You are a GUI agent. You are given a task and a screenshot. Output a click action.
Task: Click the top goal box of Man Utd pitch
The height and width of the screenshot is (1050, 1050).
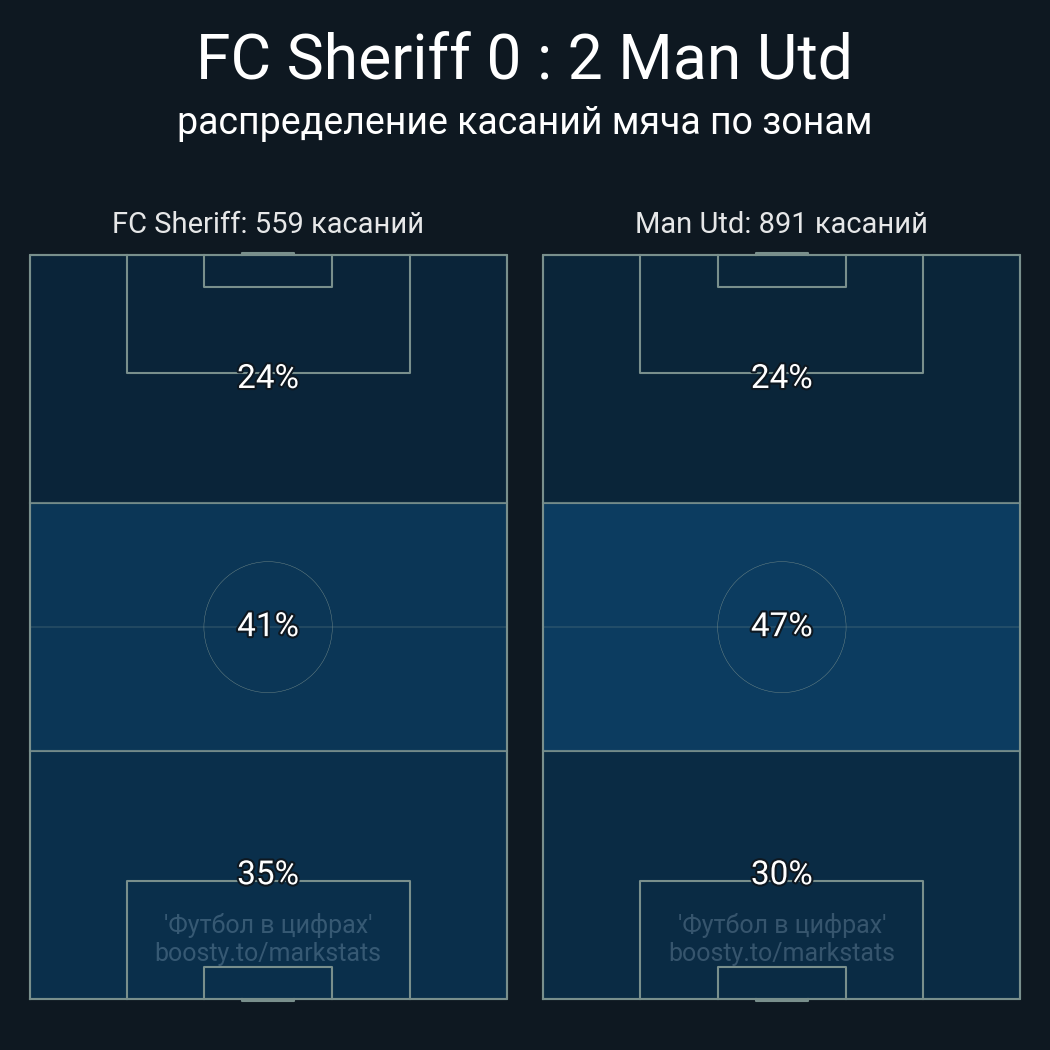point(781,271)
